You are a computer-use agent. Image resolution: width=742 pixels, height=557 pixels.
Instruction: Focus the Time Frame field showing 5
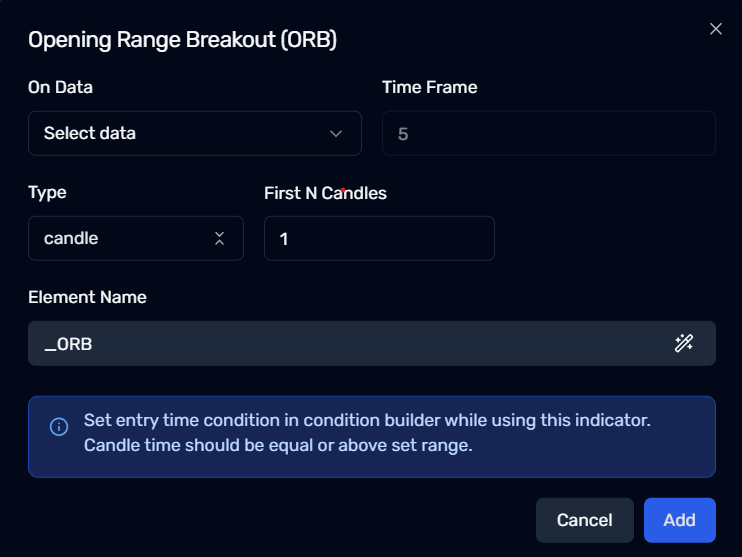[548, 133]
